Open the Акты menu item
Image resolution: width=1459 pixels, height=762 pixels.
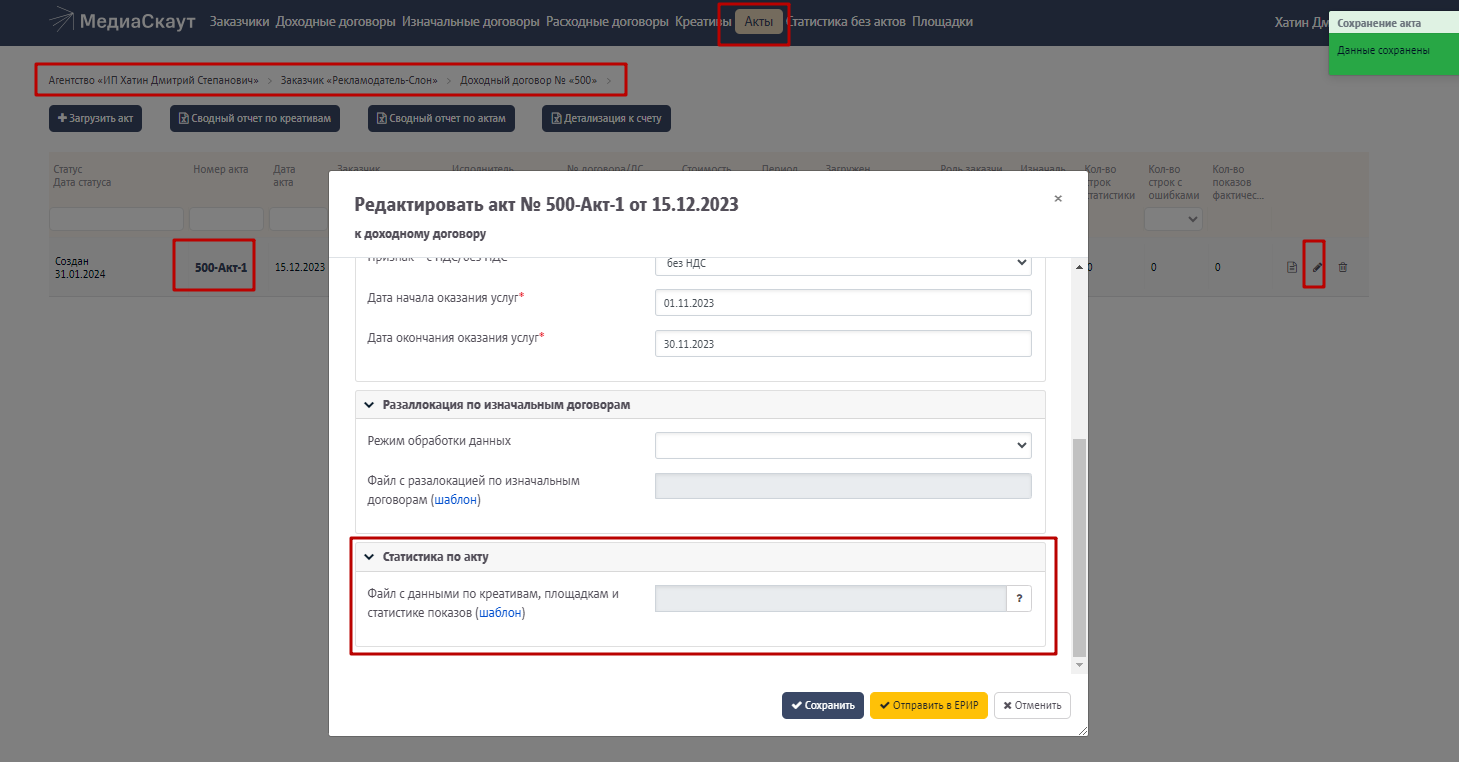(759, 22)
